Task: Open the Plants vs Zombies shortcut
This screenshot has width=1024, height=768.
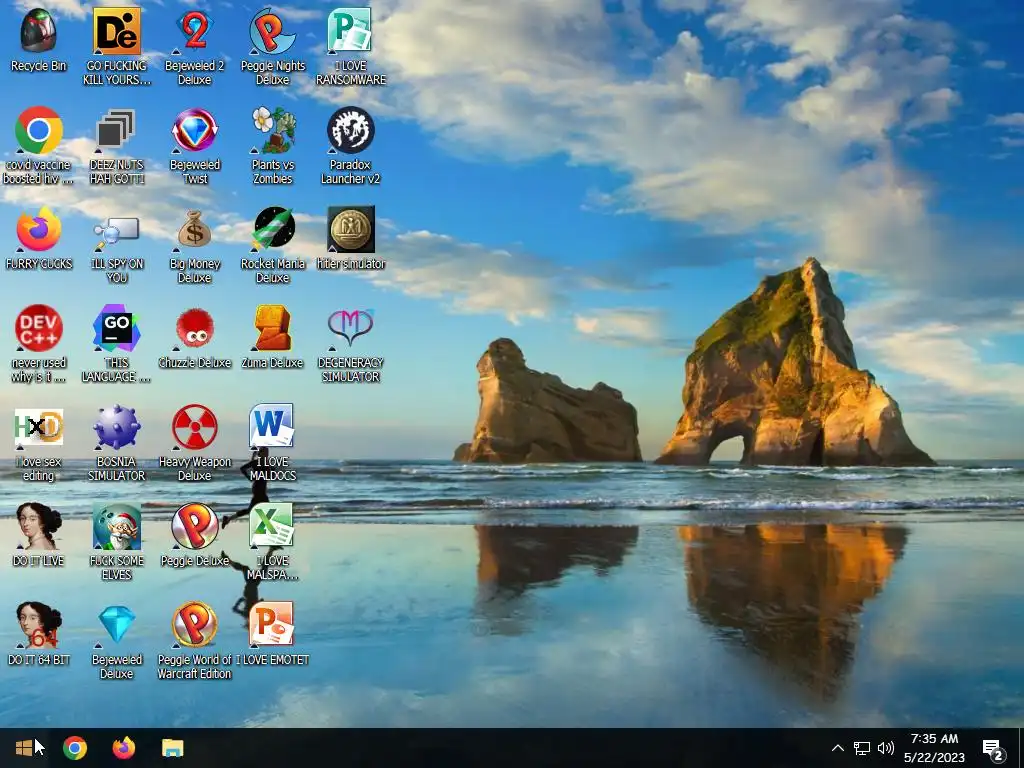Action: (x=272, y=130)
